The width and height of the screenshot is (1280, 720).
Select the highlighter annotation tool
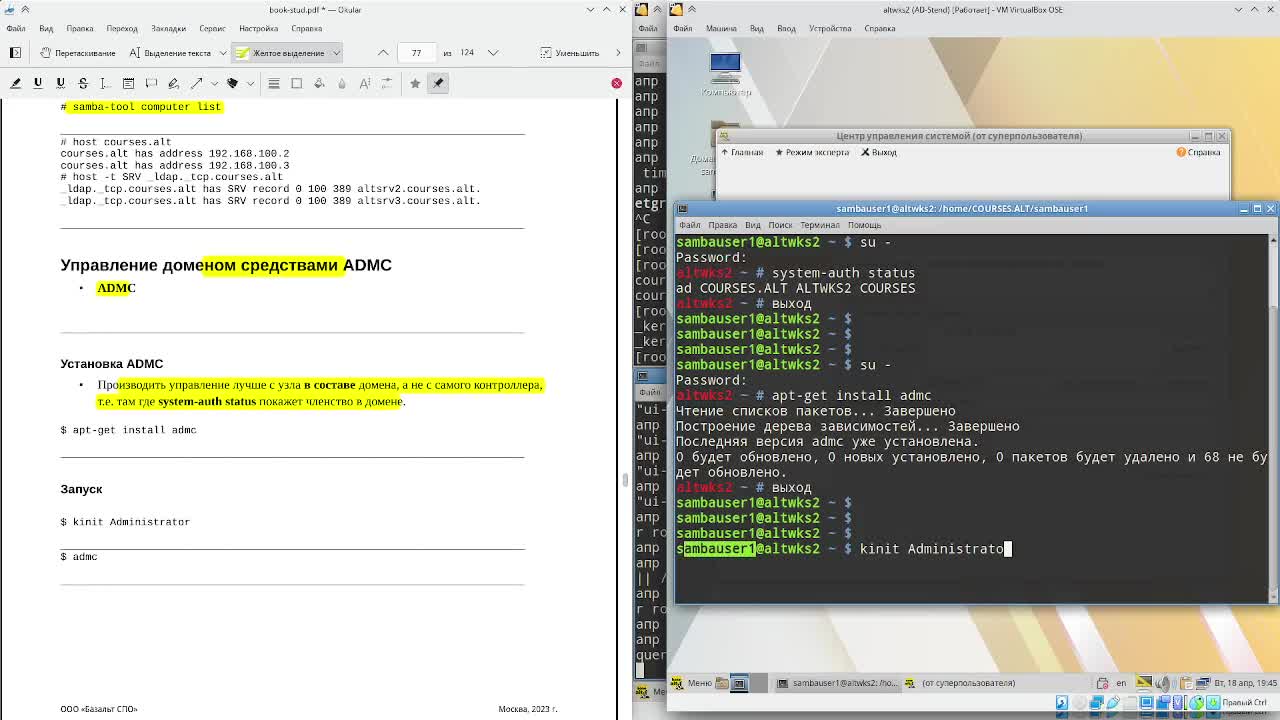15,83
